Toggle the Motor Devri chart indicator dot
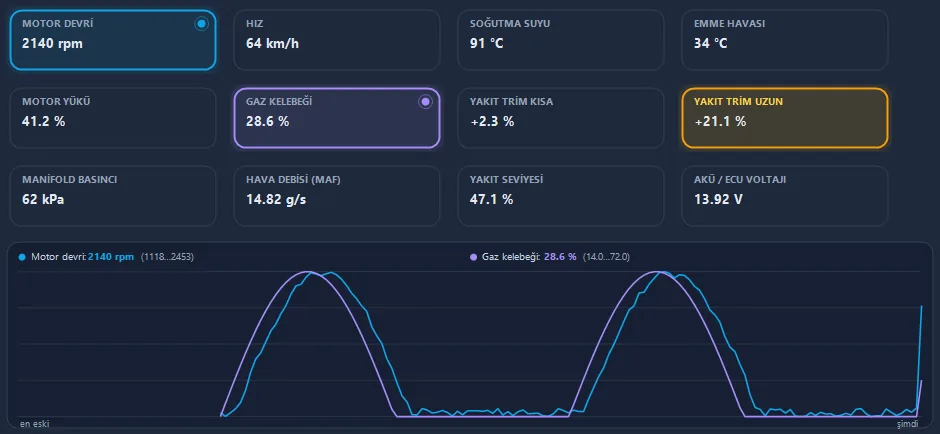Image resolution: width=940 pixels, height=434 pixels. tap(201, 24)
